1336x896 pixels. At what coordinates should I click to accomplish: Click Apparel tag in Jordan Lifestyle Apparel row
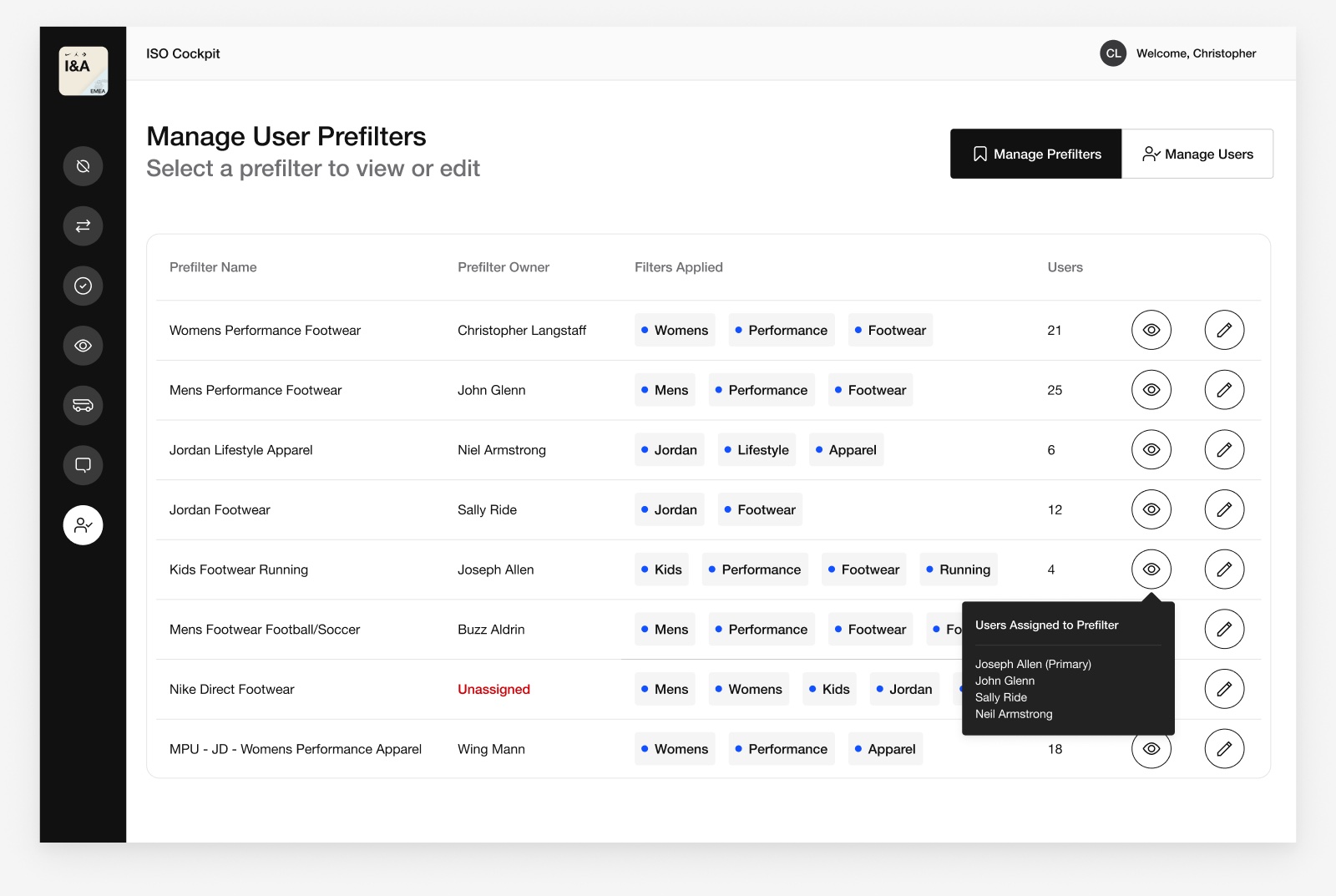846,450
